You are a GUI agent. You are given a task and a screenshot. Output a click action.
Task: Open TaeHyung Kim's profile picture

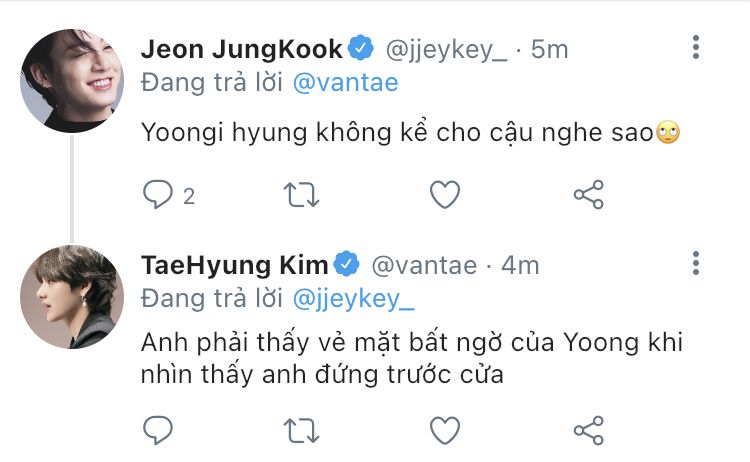pyautogui.click(x=72, y=298)
